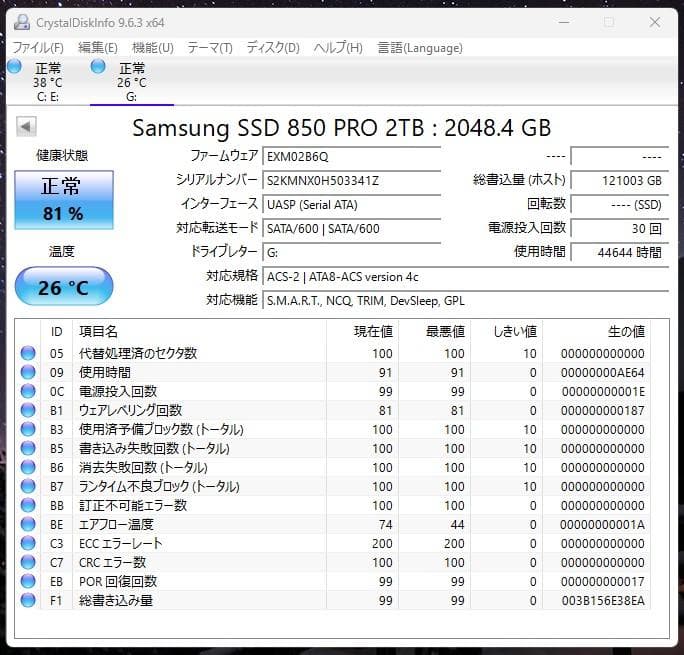The image size is (684, 655).
Task: Click the status icon of row 0C 電源投入回数
Action: 28,391
